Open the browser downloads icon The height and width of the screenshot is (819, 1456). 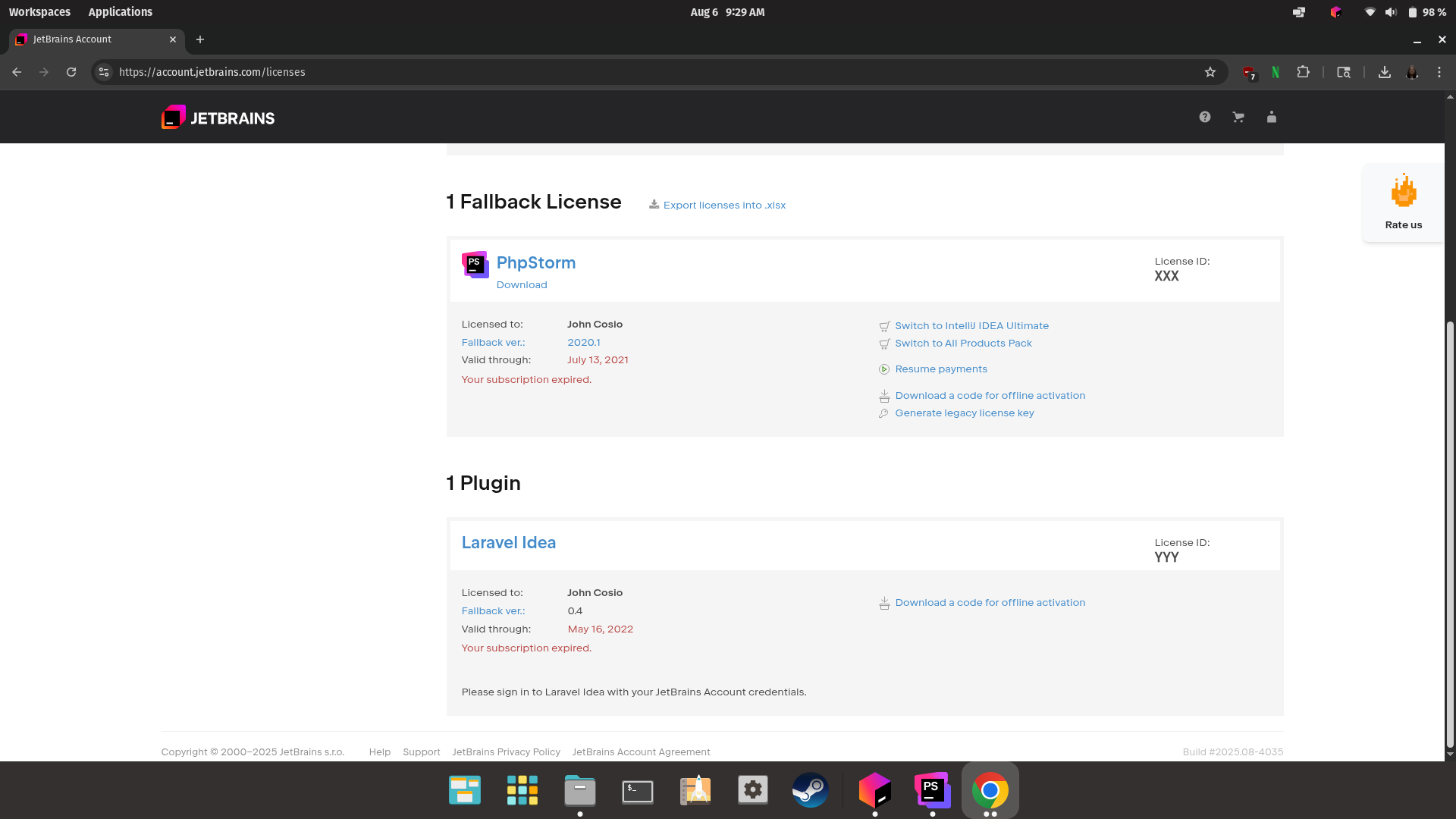(1385, 72)
